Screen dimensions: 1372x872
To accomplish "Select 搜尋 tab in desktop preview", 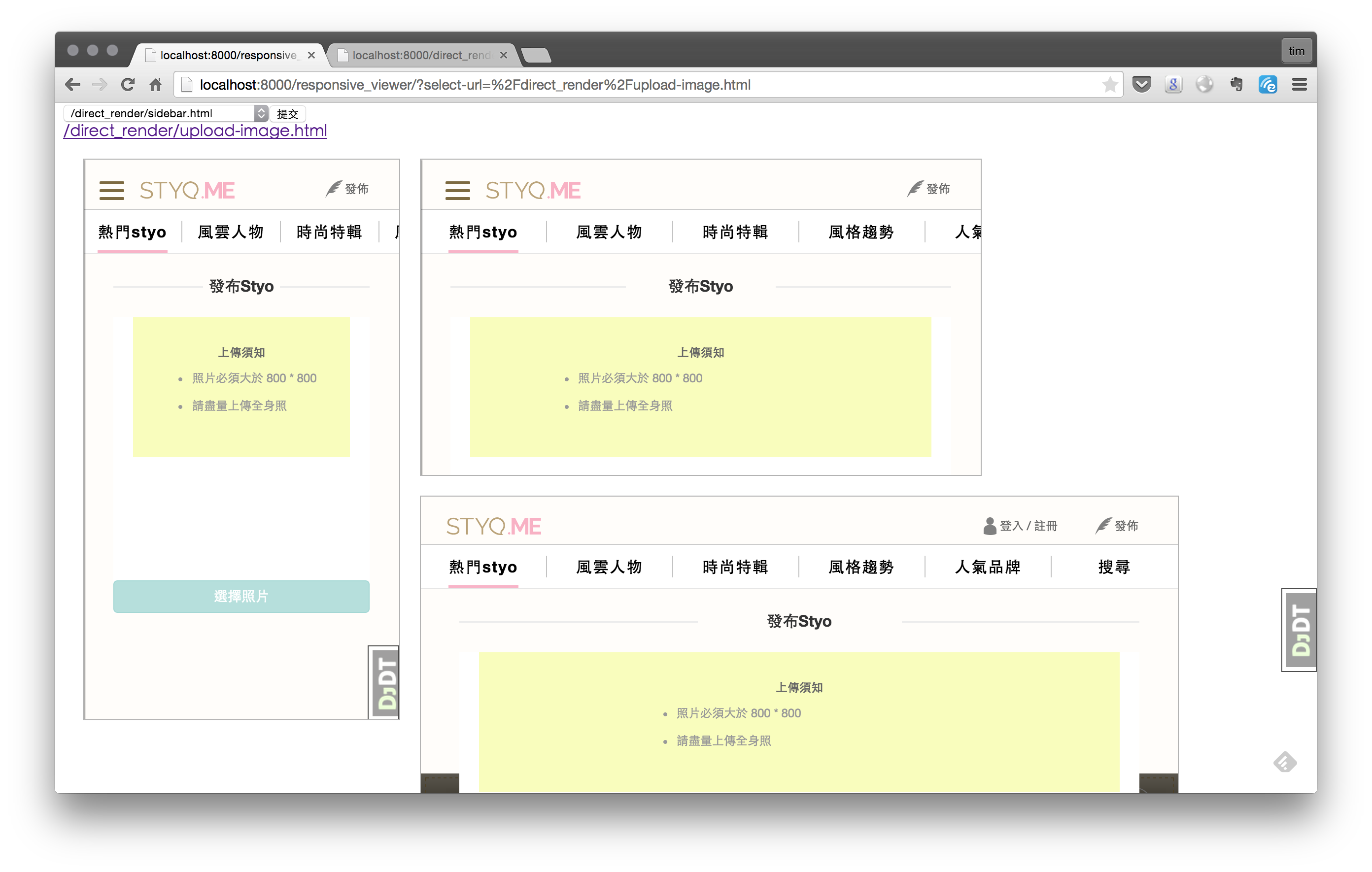I will click(x=1113, y=567).
